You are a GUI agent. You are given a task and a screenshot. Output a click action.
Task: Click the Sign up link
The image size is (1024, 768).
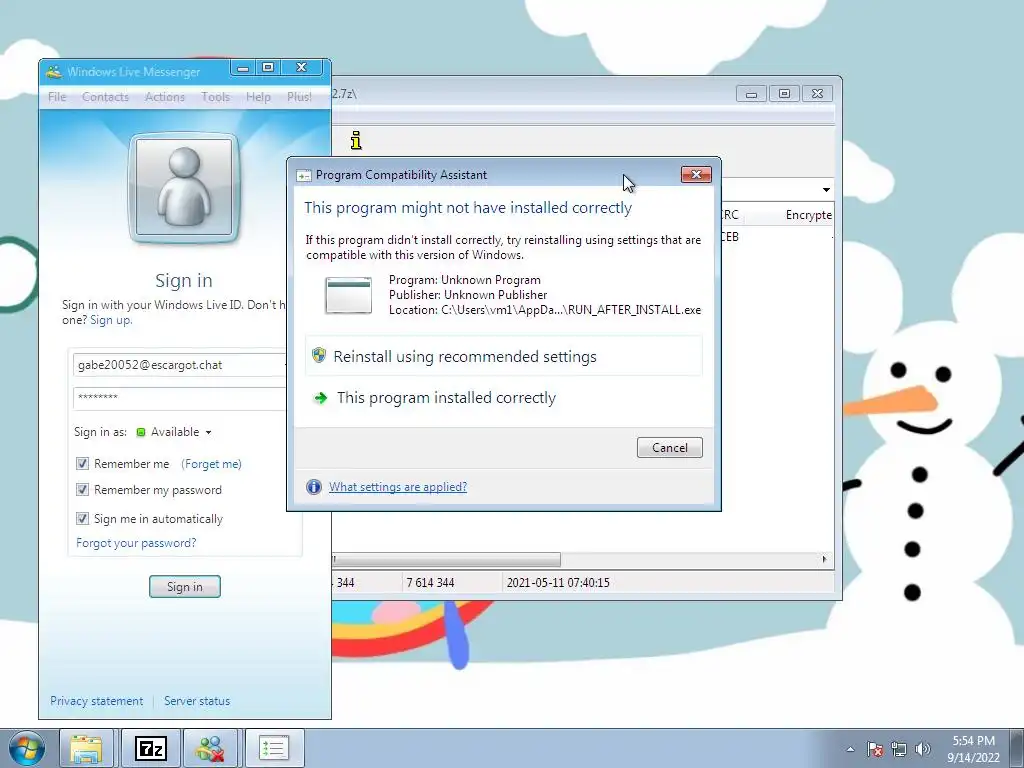(110, 320)
